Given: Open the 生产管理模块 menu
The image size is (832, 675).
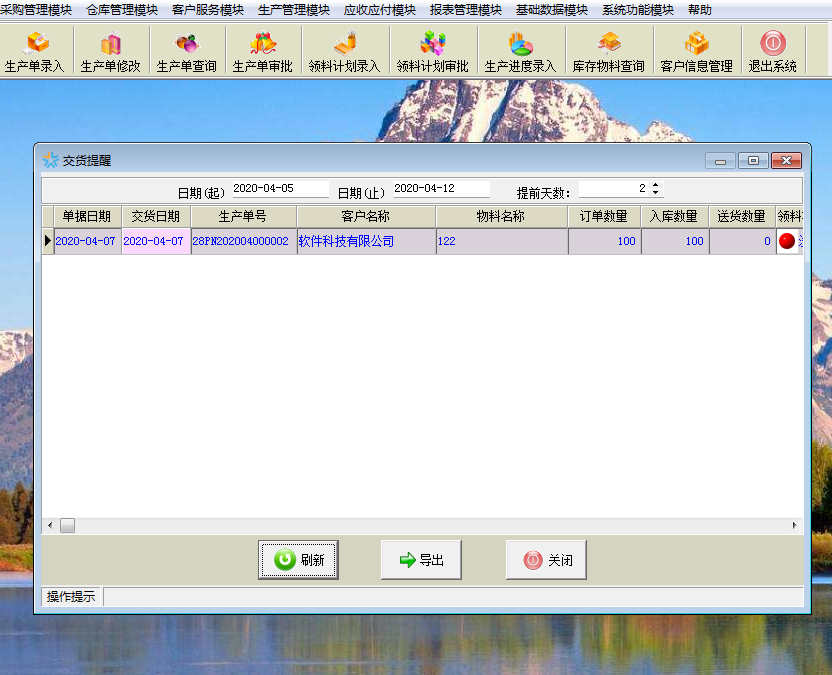Looking at the screenshot, I should click(293, 10).
